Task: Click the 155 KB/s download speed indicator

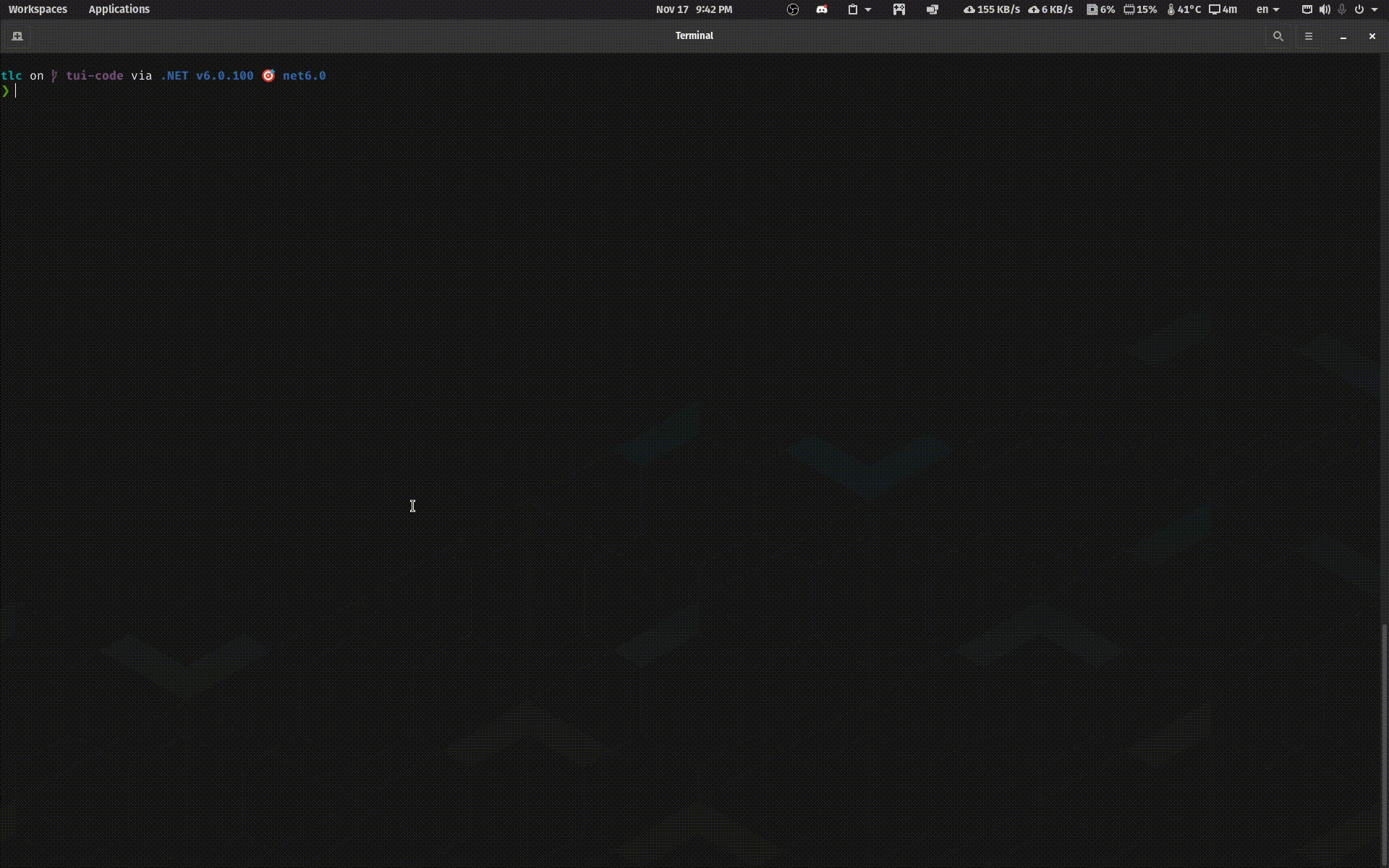Action: click(x=992, y=9)
